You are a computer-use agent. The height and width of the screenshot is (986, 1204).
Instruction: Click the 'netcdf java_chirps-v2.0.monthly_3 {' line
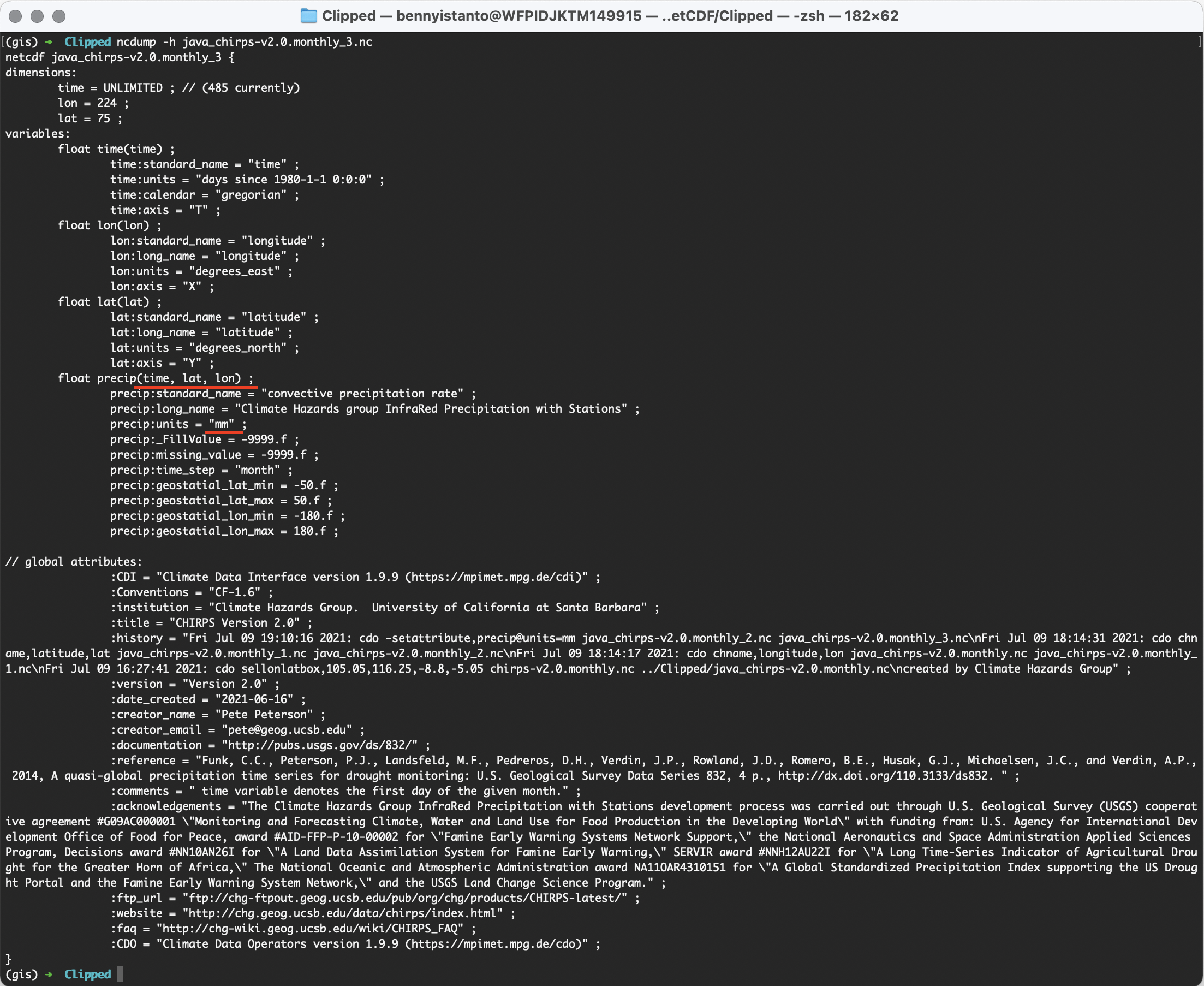pos(120,57)
